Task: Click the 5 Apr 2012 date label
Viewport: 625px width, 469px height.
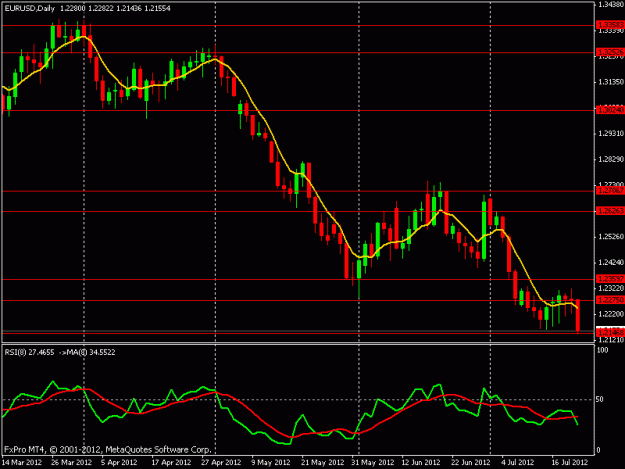Action: point(119,463)
